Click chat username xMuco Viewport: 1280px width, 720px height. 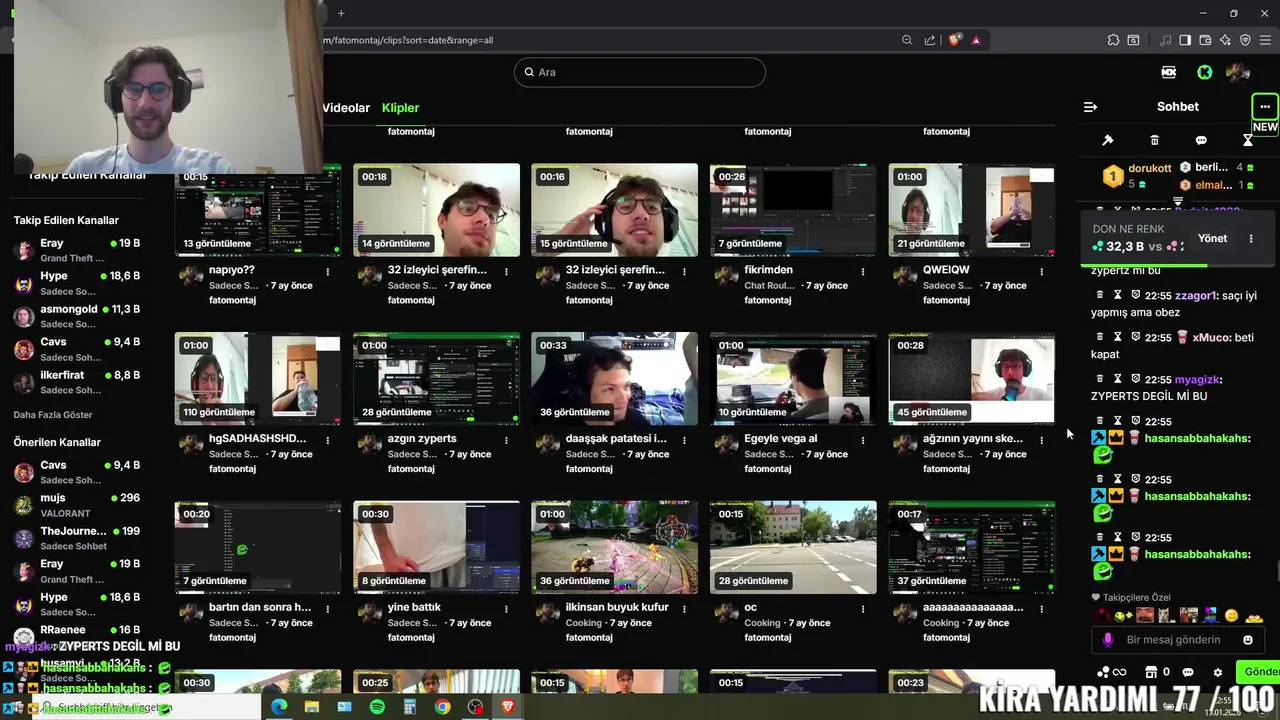(1211, 338)
